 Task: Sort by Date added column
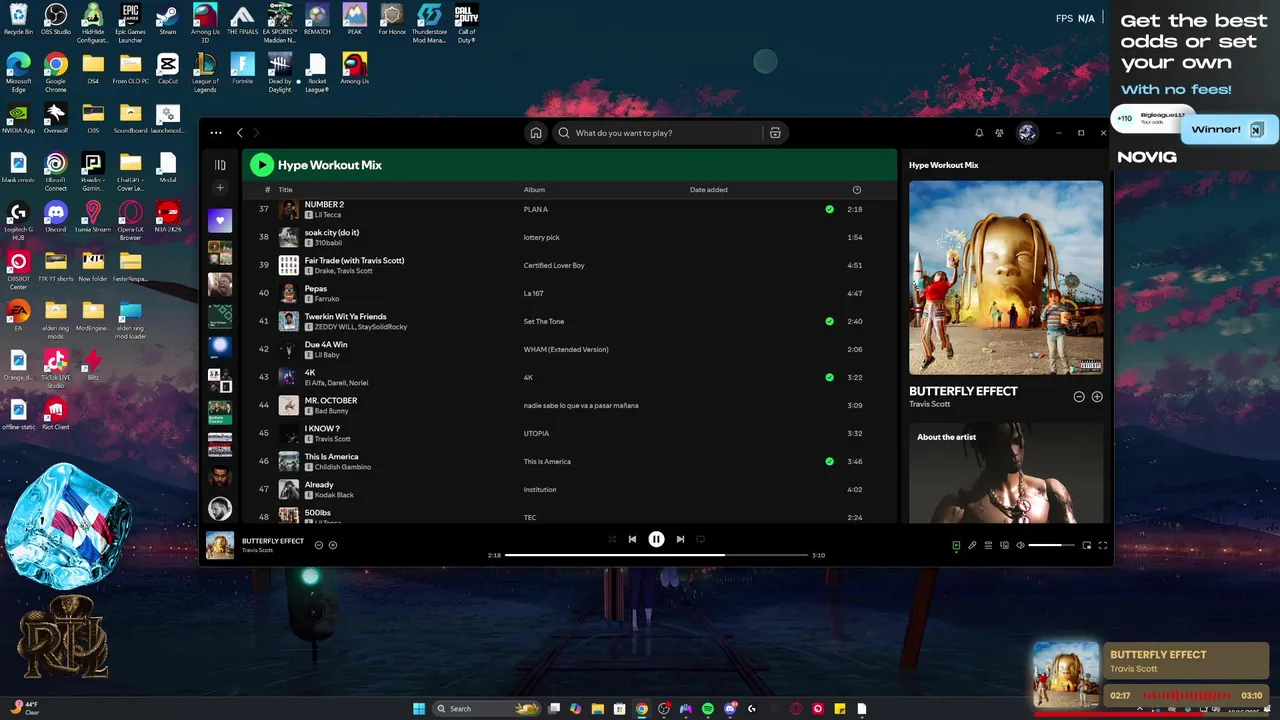click(709, 190)
